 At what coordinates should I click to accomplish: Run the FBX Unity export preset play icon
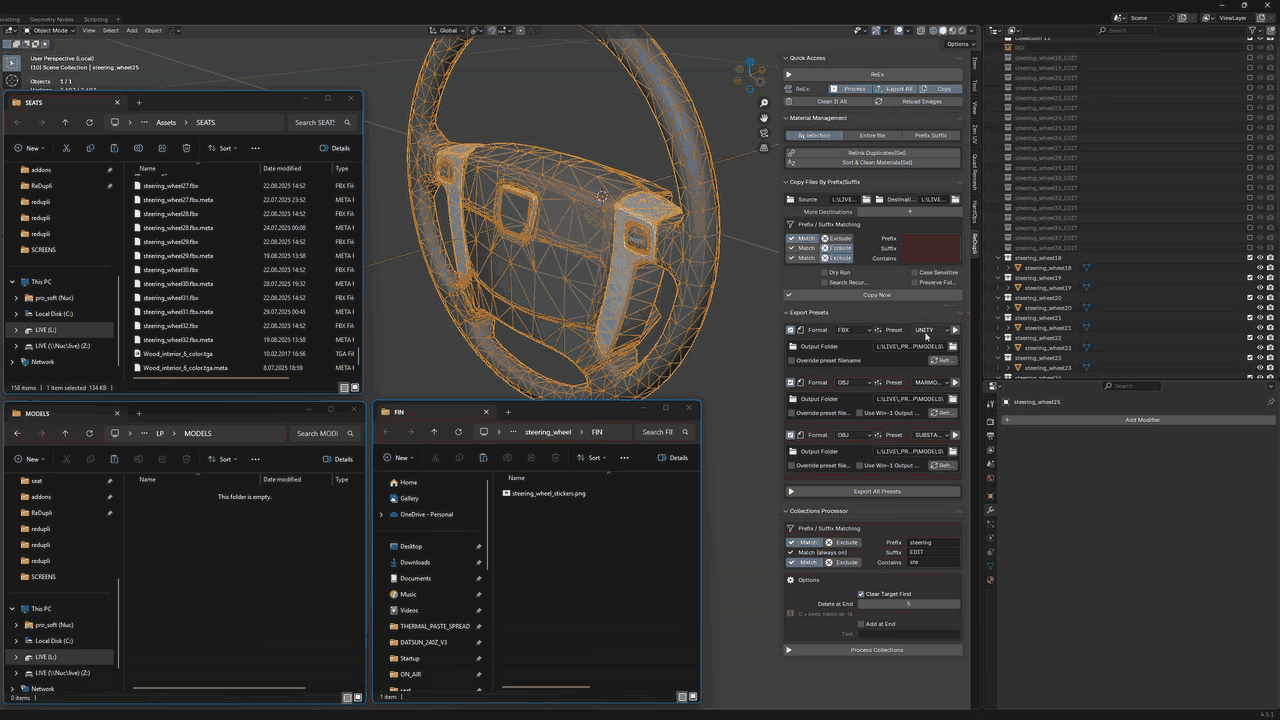point(955,330)
